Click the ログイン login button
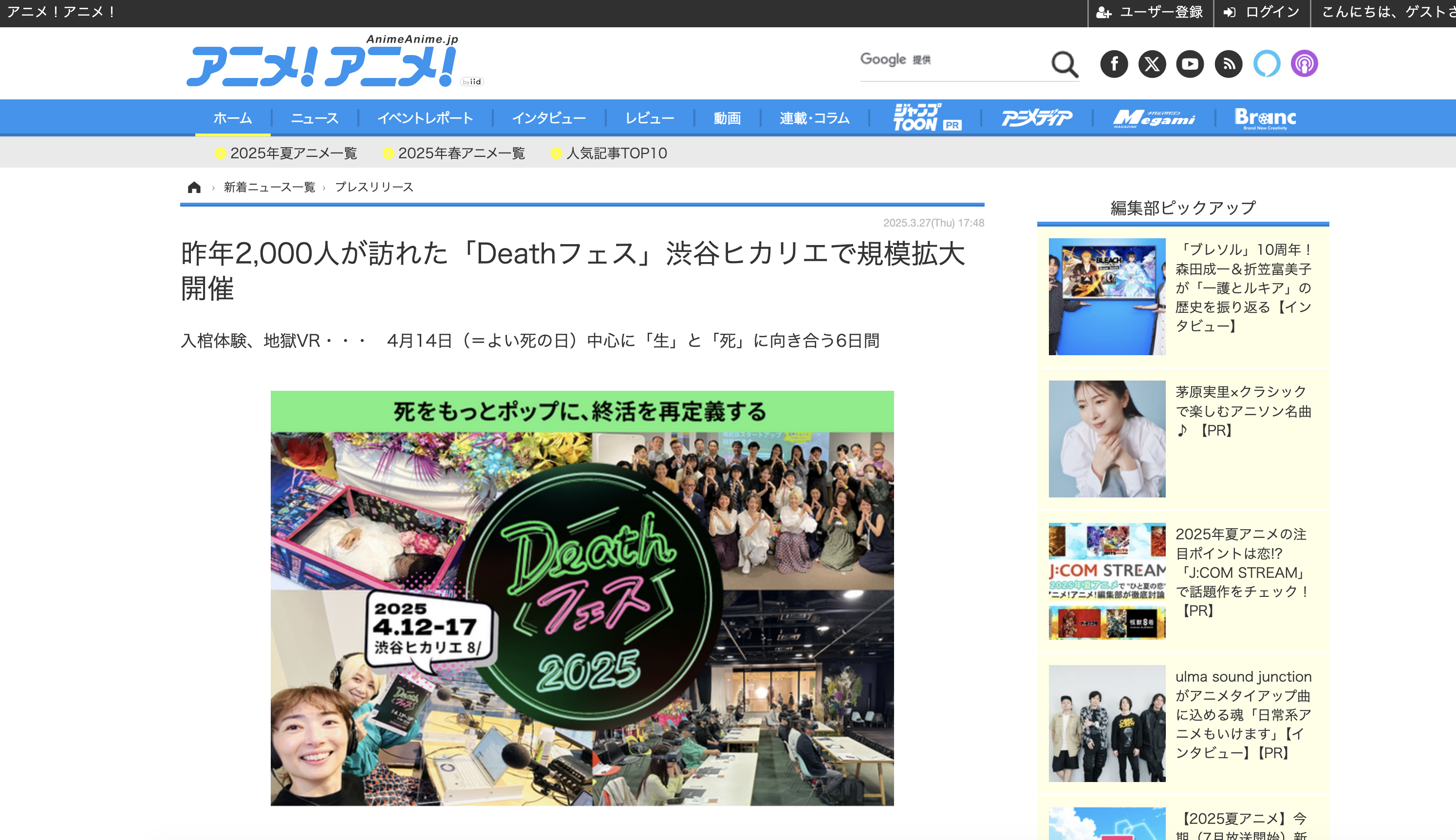 coord(1262,13)
